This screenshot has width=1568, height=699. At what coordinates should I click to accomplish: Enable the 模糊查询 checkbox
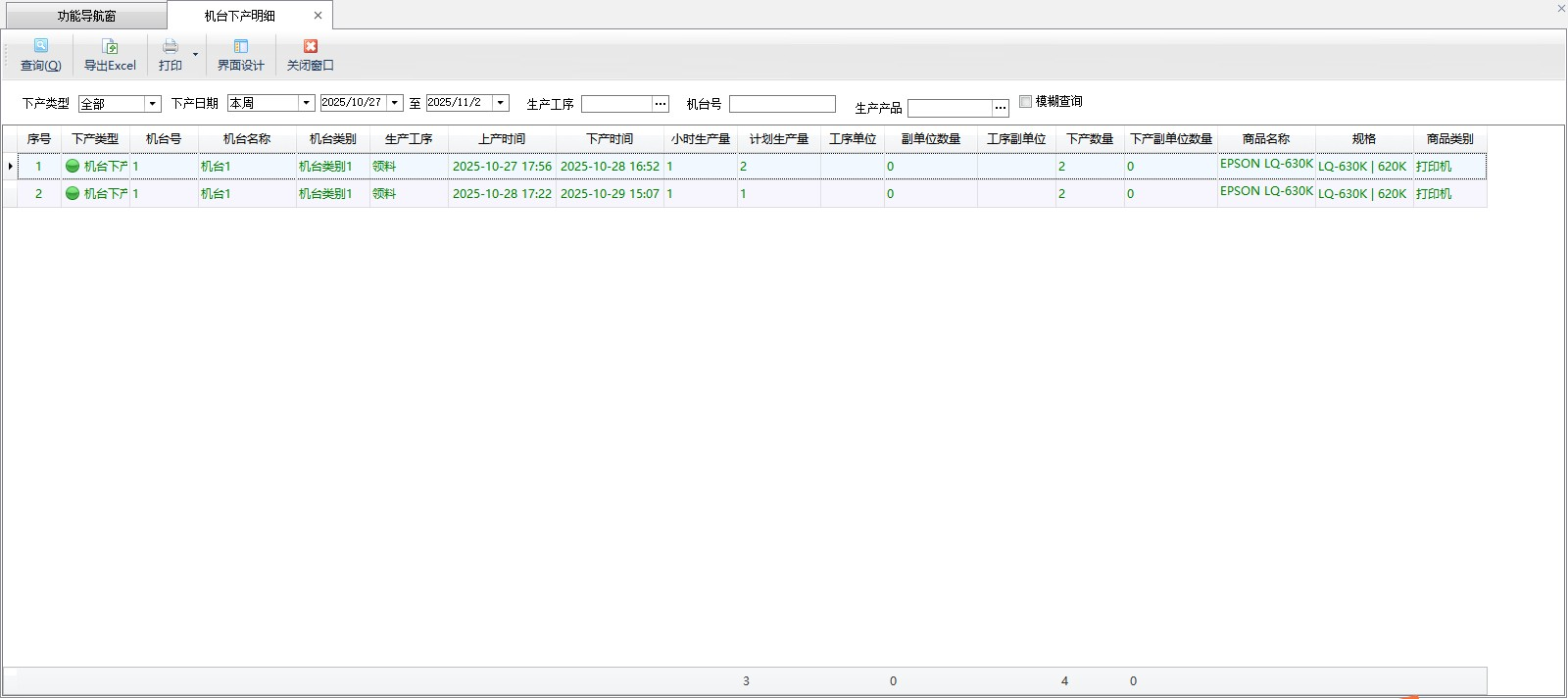[x=1026, y=101]
